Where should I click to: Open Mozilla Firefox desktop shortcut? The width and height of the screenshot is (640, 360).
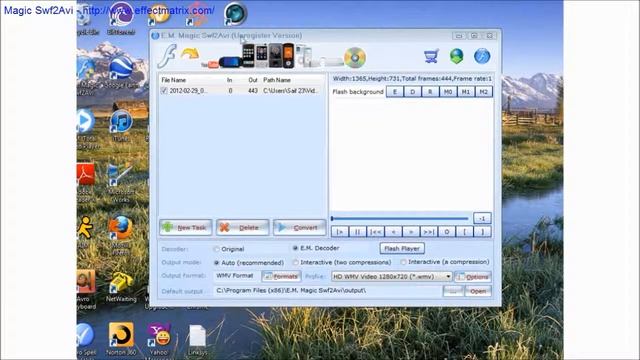coord(120,235)
